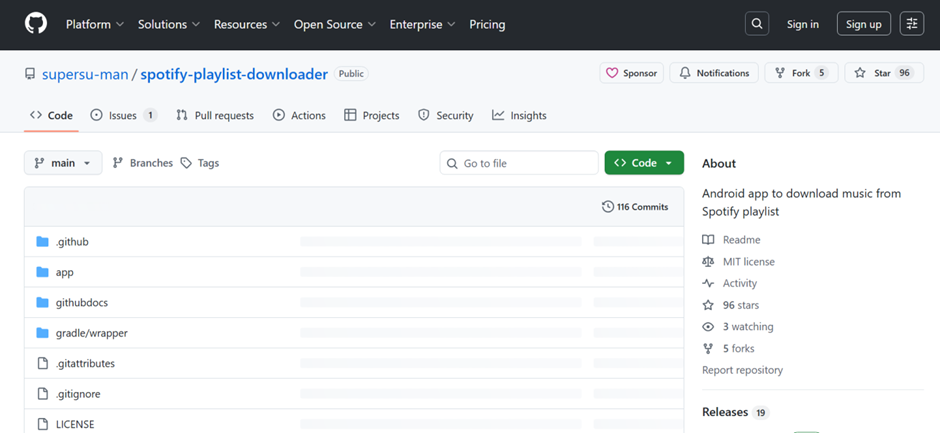This screenshot has height=433, width=940.
Task: Open the .github folder
Action: tap(72, 242)
